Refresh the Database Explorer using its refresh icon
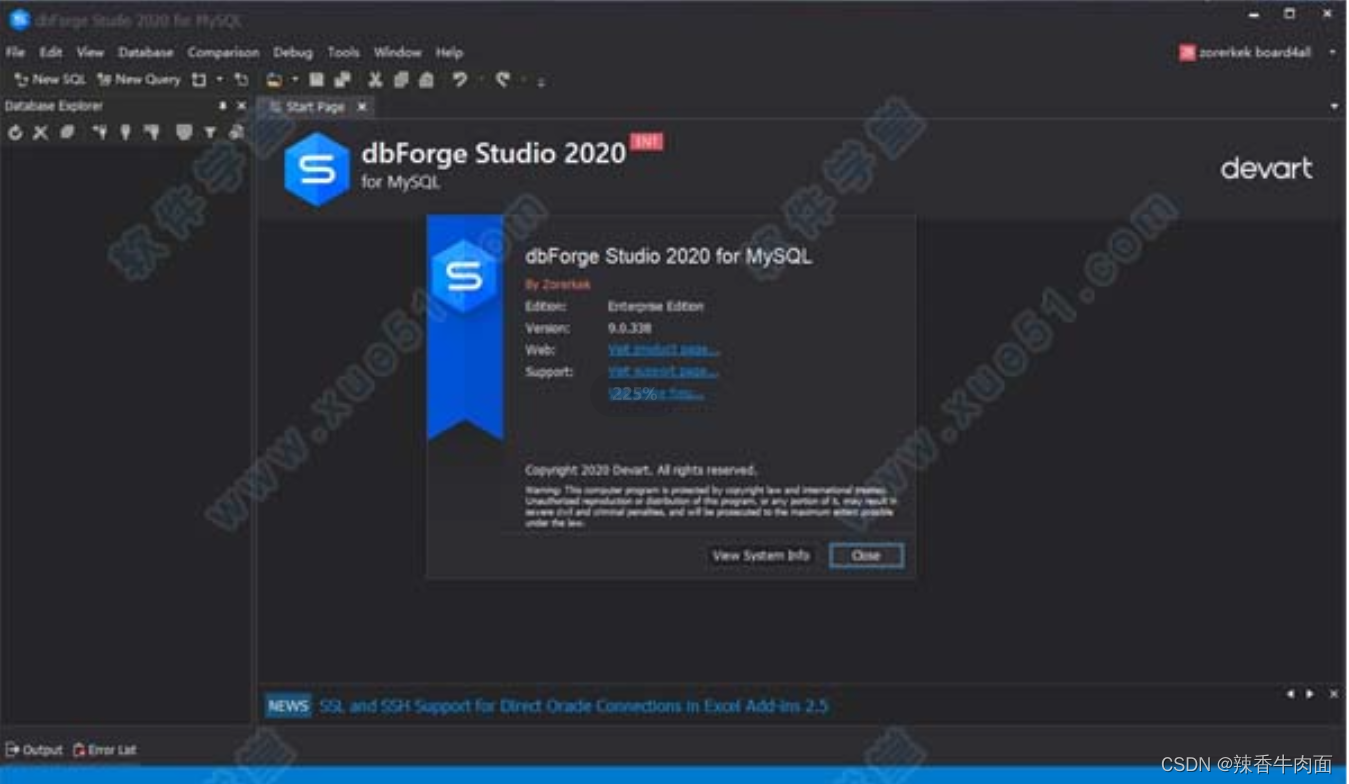Screen dimensions: 1349x784 point(14,130)
